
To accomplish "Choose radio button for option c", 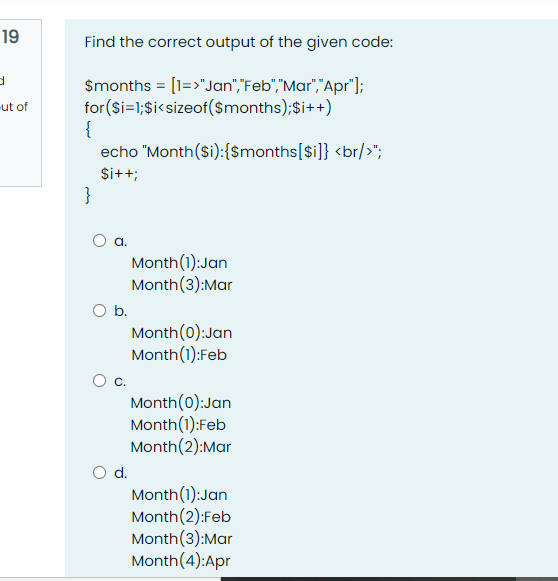I will point(99,380).
